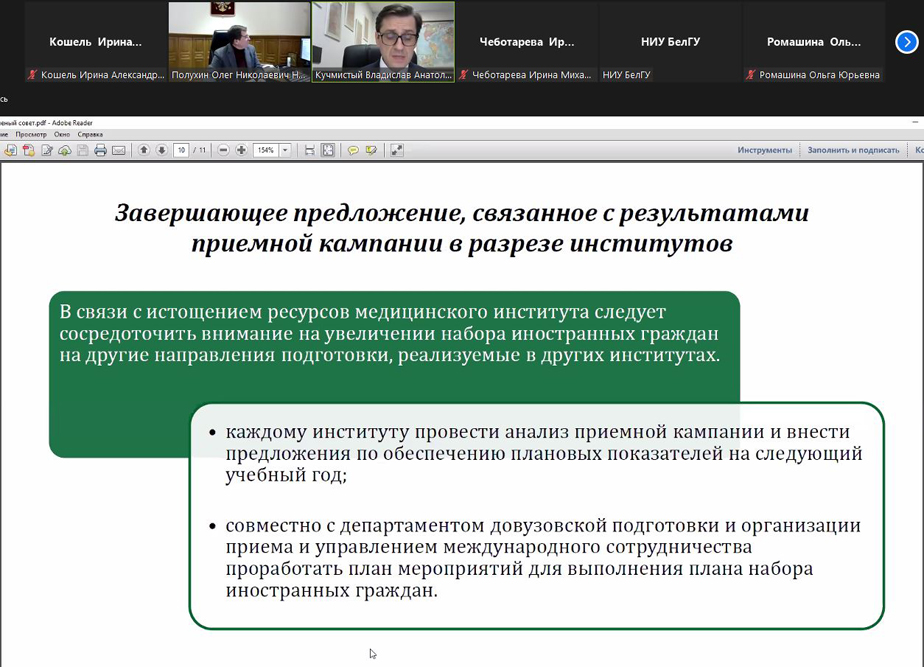Enable read mode with expand arrows icon

(x=397, y=150)
